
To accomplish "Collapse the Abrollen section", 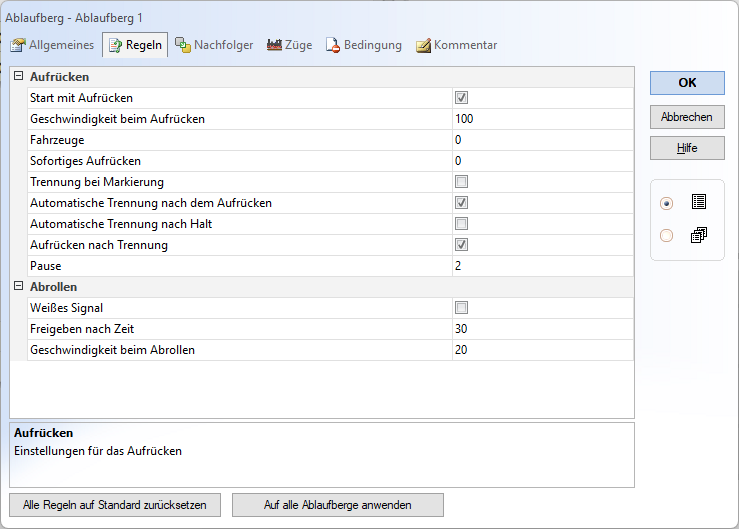I will 19,287.
